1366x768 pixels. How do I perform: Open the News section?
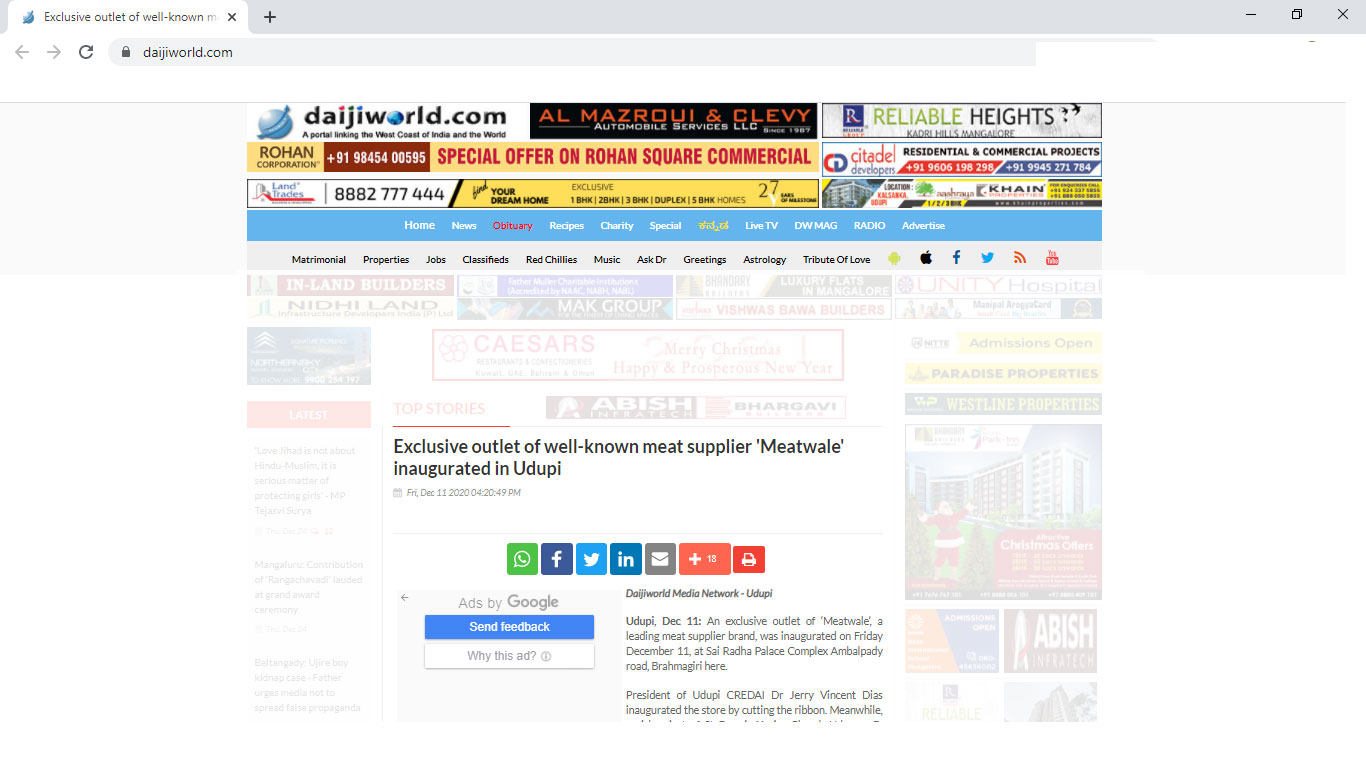[x=464, y=226]
